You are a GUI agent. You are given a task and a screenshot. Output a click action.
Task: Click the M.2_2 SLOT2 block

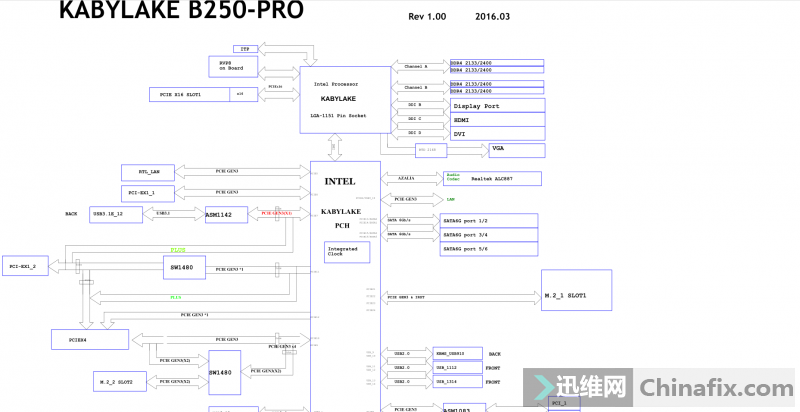(x=120, y=381)
